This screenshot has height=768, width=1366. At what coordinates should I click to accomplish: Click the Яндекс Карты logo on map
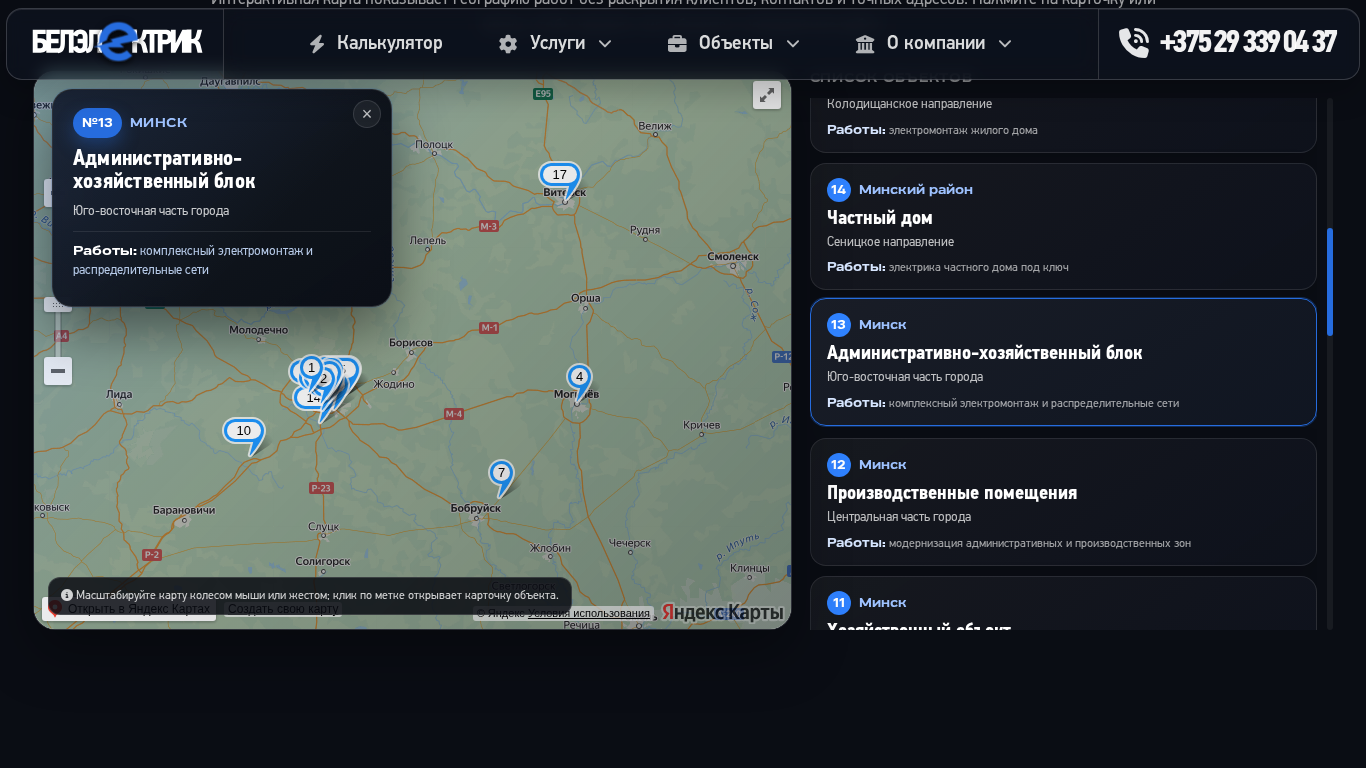click(722, 612)
